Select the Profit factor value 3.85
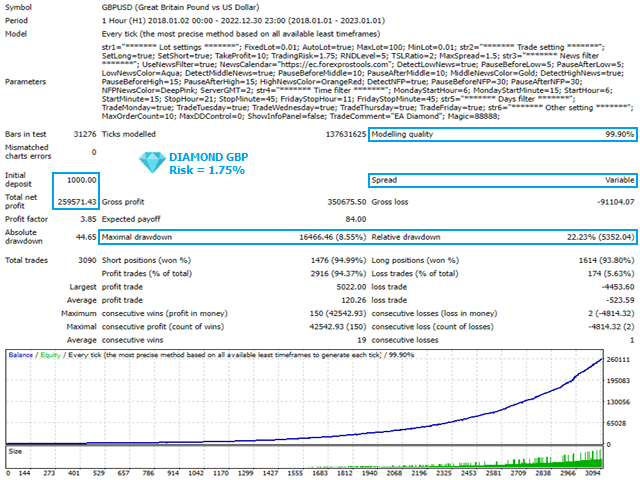The width and height of the screenshot is (640, 480). tap(89, 219)
